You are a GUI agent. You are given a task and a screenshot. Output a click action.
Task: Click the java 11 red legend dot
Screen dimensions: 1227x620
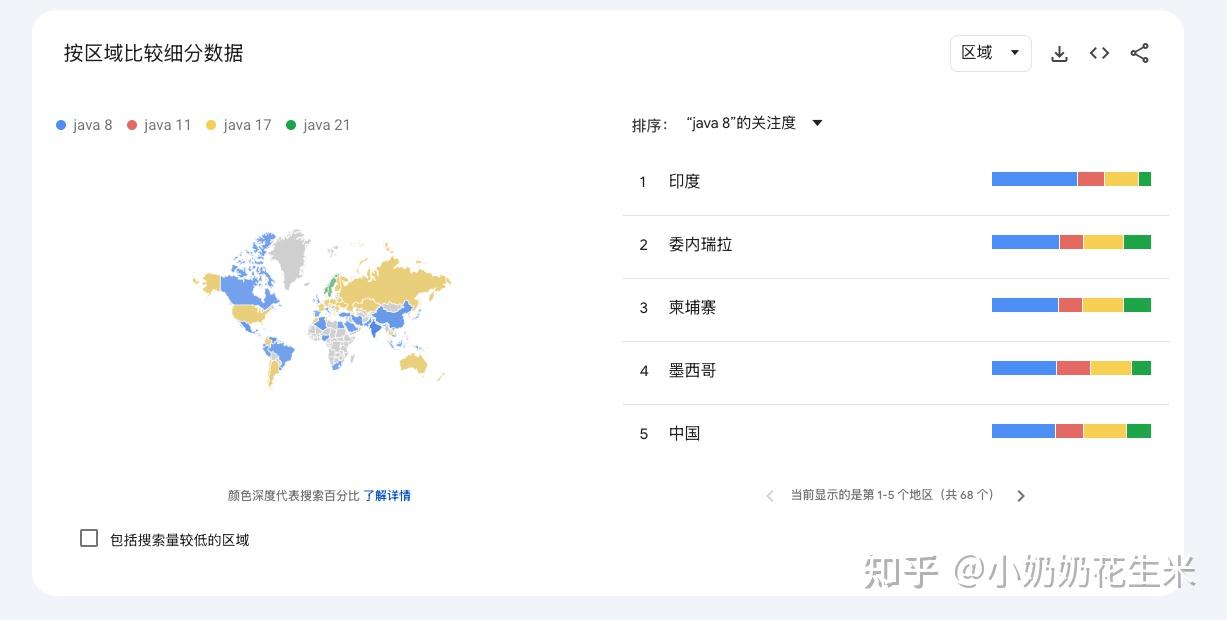click(x=134, y=124)
